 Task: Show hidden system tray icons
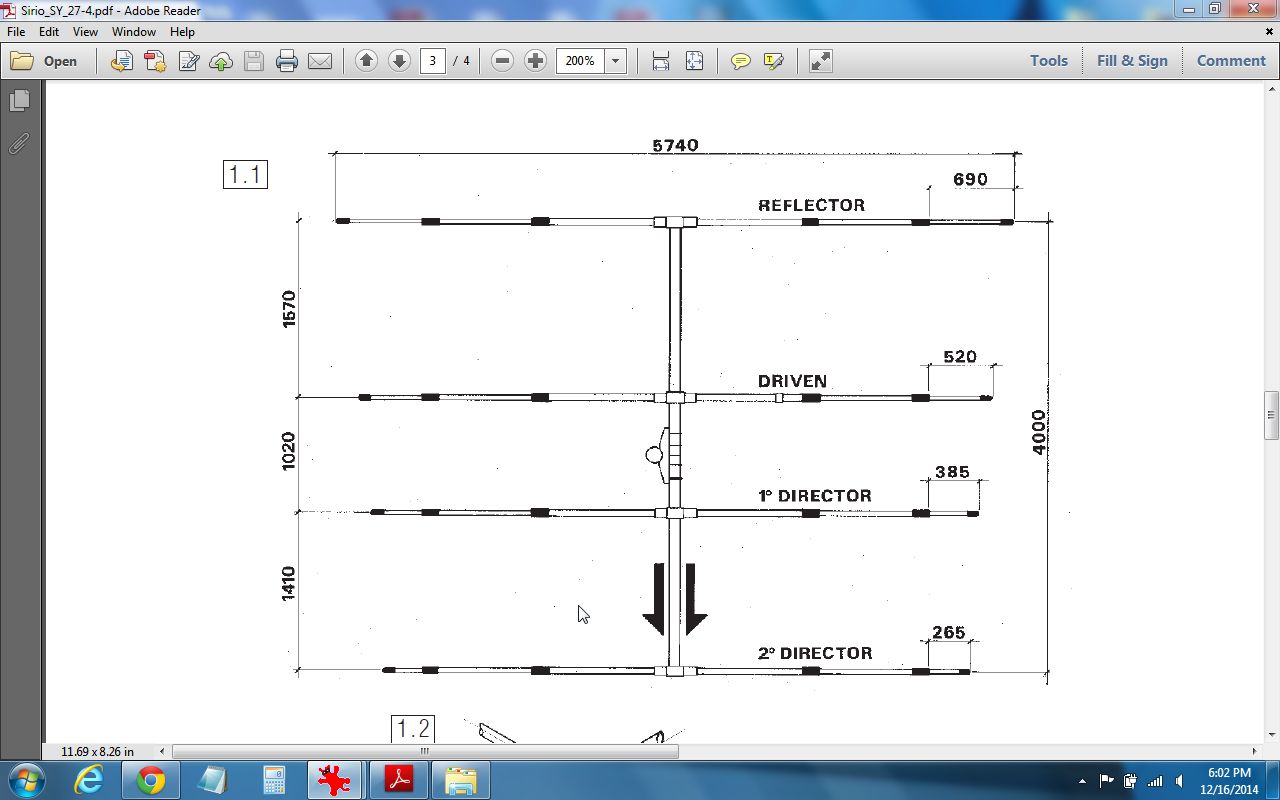point(1082,781)
